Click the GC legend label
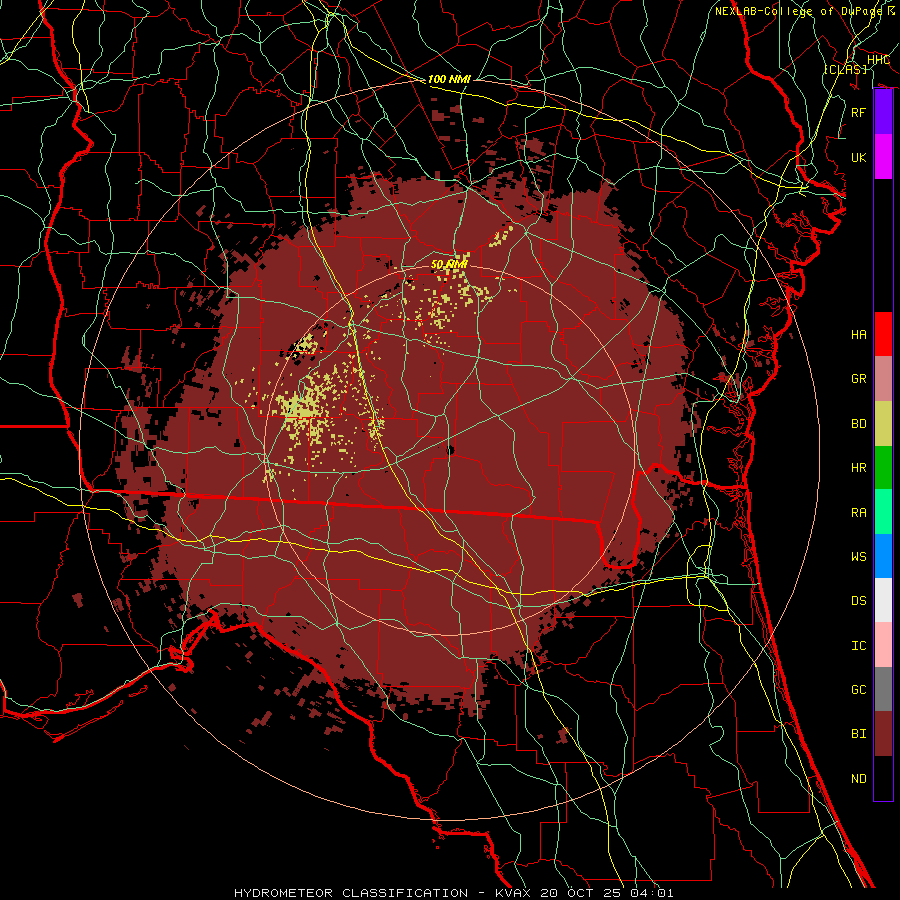Image resolution: width=900 pixels, height=900 pixels. point(858,690)
